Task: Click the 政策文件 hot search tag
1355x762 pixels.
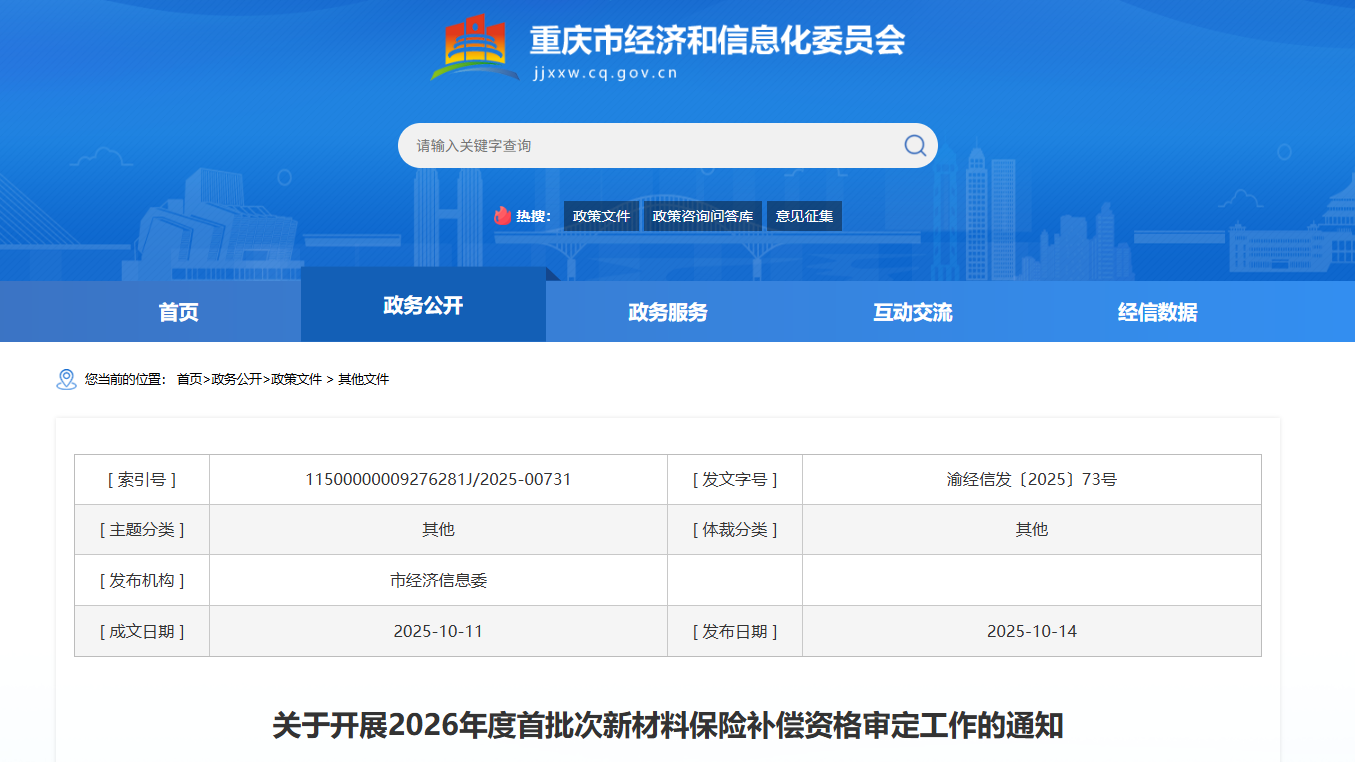Action: [601, 216]
